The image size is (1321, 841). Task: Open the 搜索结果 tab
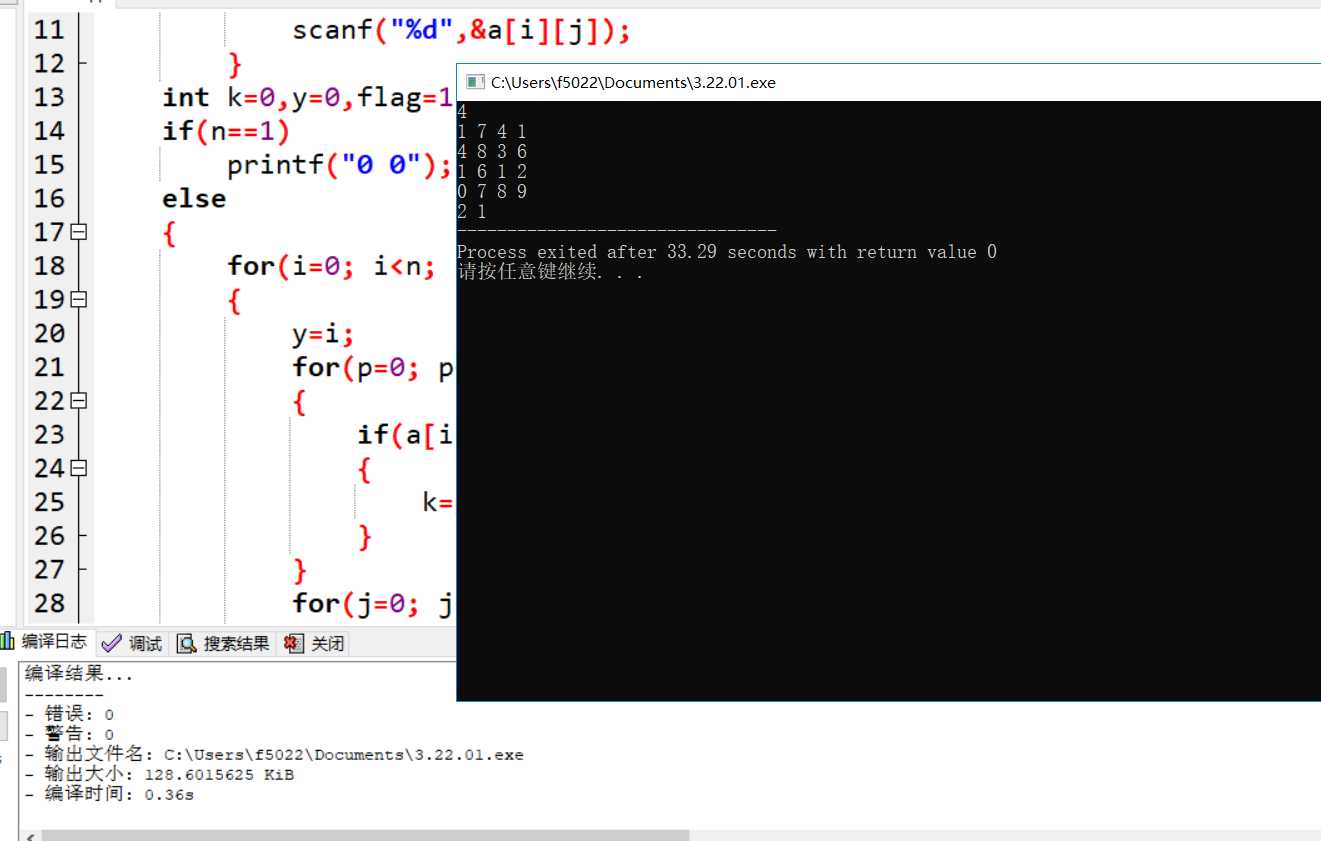[224, 643]
